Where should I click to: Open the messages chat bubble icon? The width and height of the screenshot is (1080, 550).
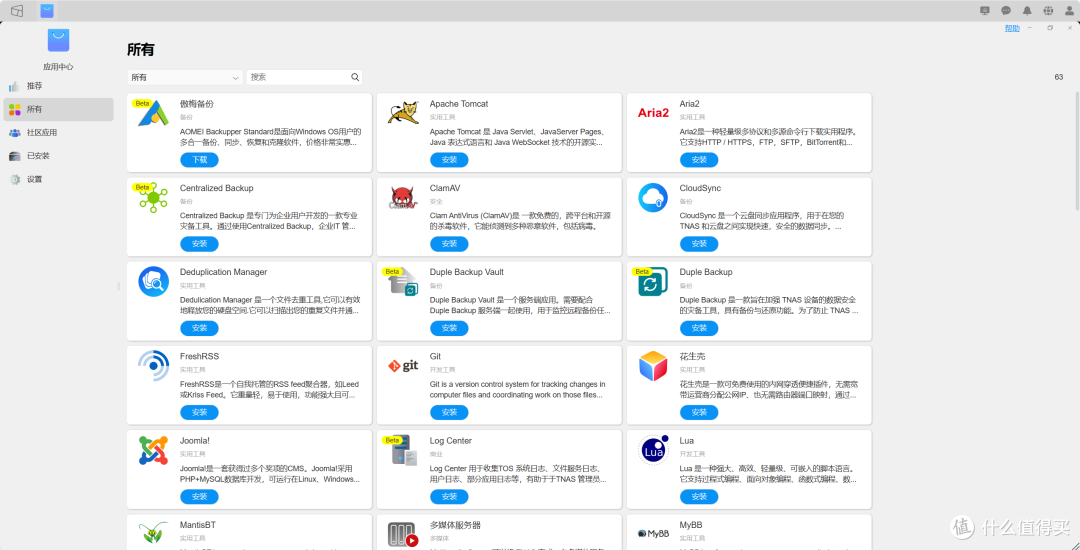pos(1006,10)
